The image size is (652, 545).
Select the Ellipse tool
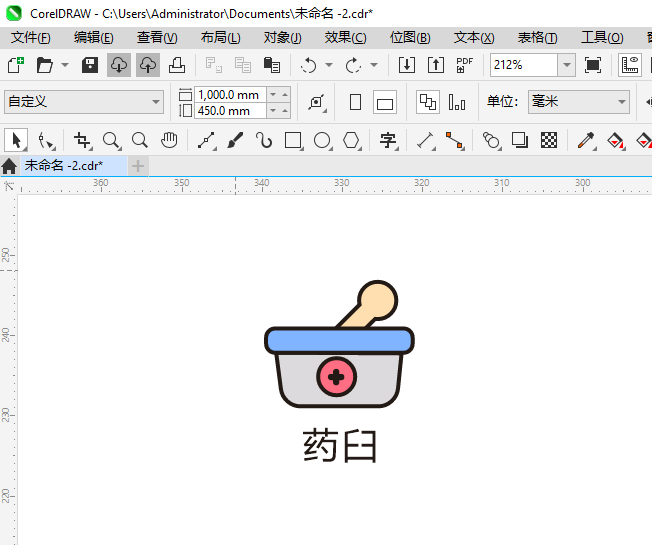(322, 140)
